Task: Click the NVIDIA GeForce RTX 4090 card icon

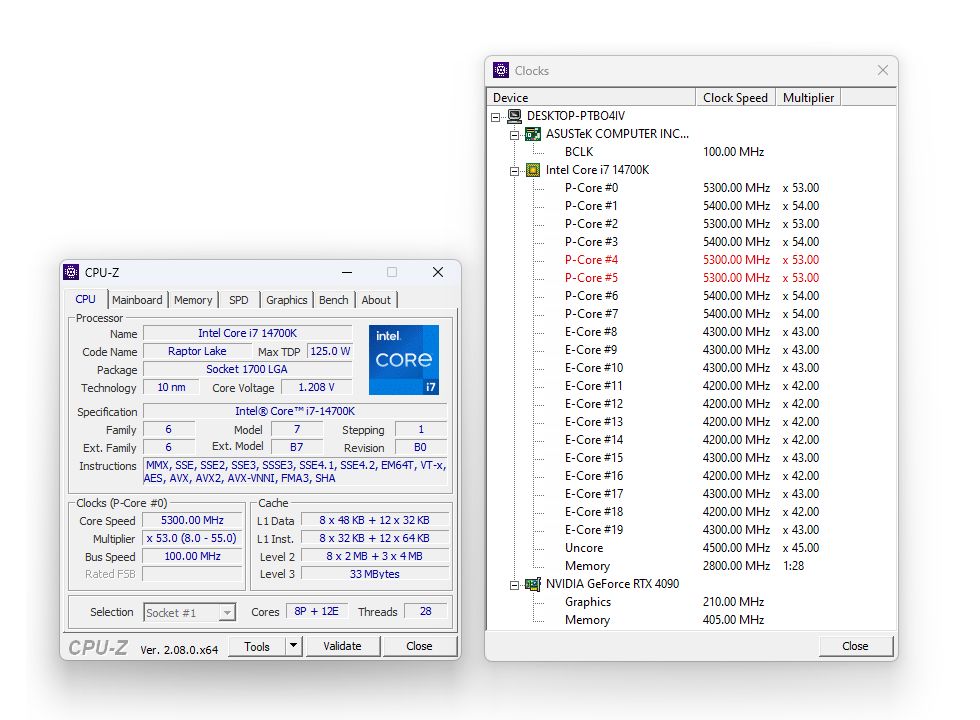Action: (x=532, y=584)
